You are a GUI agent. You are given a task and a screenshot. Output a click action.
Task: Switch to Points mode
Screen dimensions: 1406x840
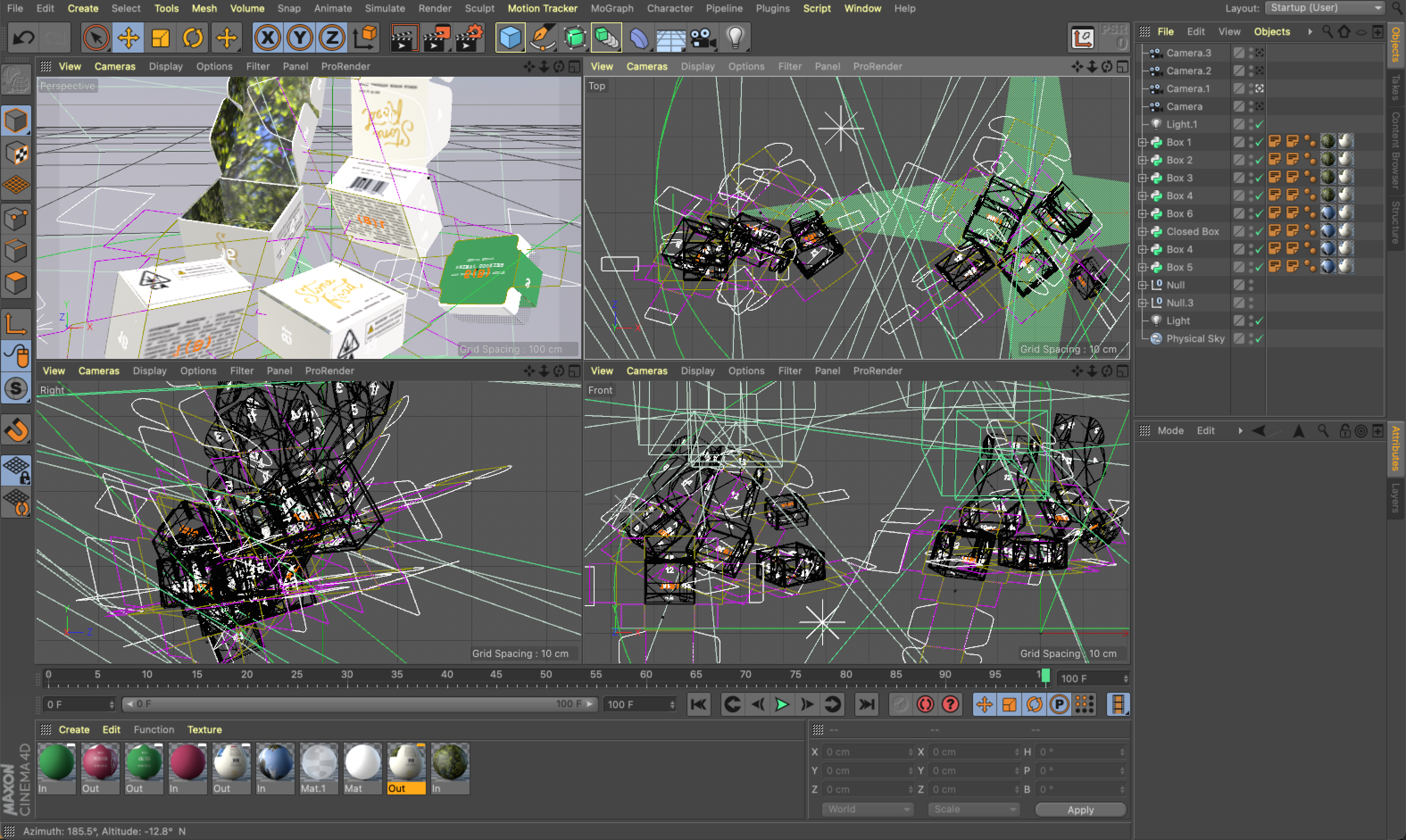(16, 218)
